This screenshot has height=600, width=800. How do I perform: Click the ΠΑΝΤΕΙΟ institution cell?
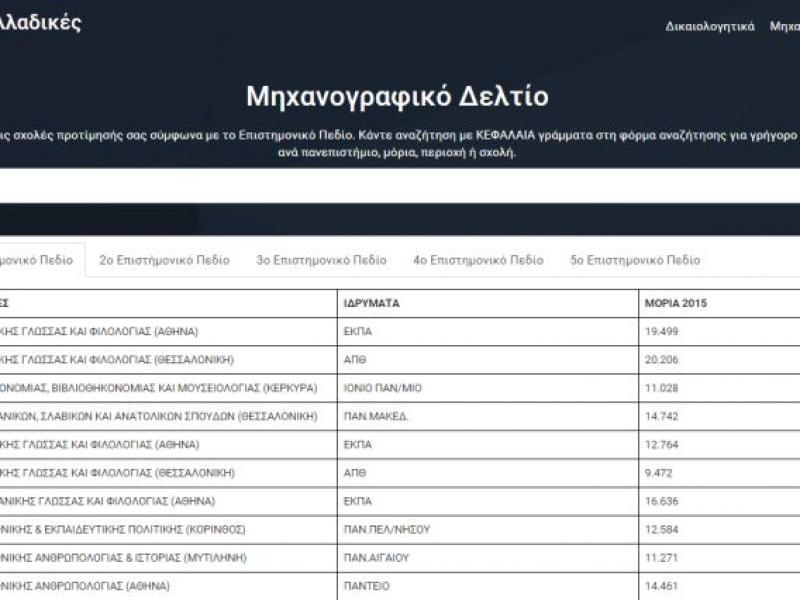[368, 585]
